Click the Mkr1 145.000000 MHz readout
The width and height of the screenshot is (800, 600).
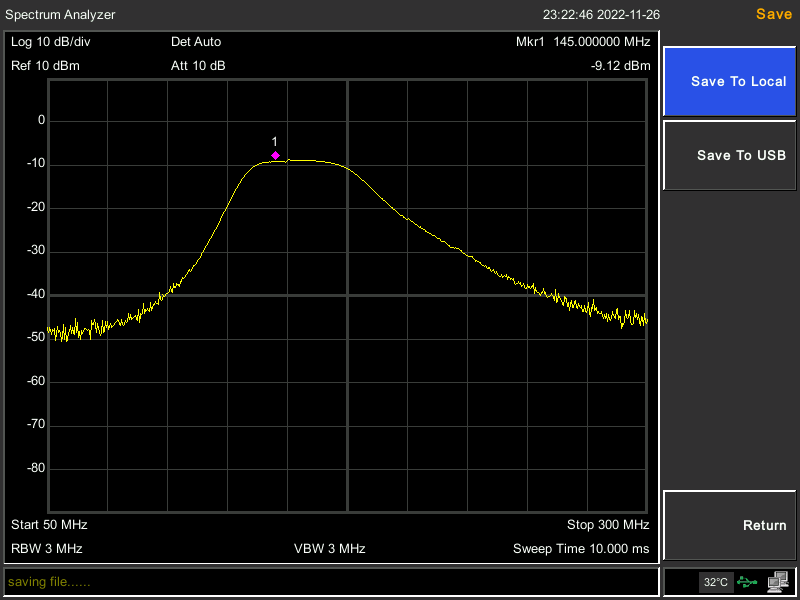583,42
